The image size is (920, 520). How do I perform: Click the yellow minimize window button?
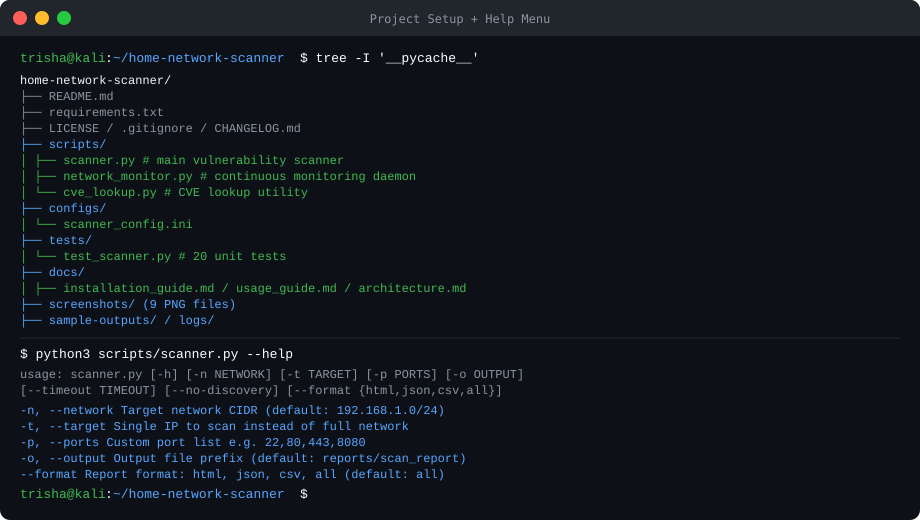point(42,18)
